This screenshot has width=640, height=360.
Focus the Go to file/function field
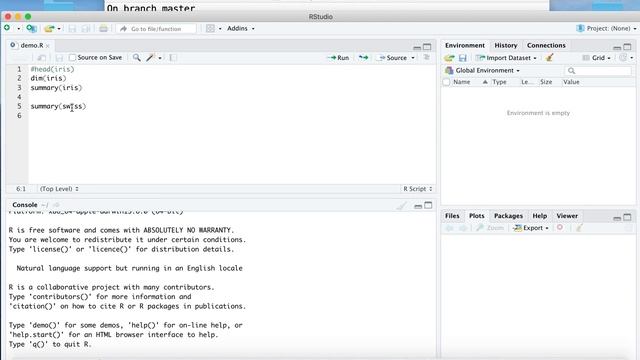click(x=156, y=29)
